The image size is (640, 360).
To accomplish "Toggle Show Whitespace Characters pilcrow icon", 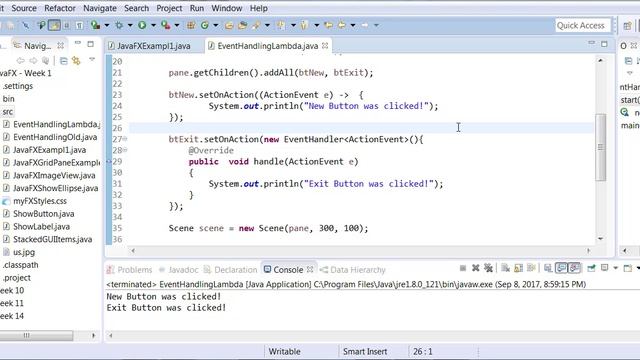I will (x=79, y=25).
